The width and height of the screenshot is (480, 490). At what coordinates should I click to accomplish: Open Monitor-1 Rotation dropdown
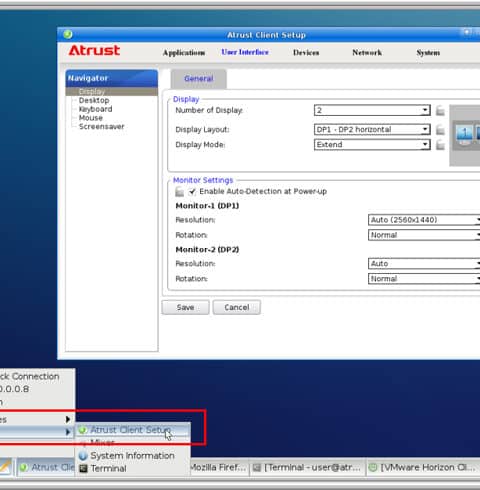424,235
